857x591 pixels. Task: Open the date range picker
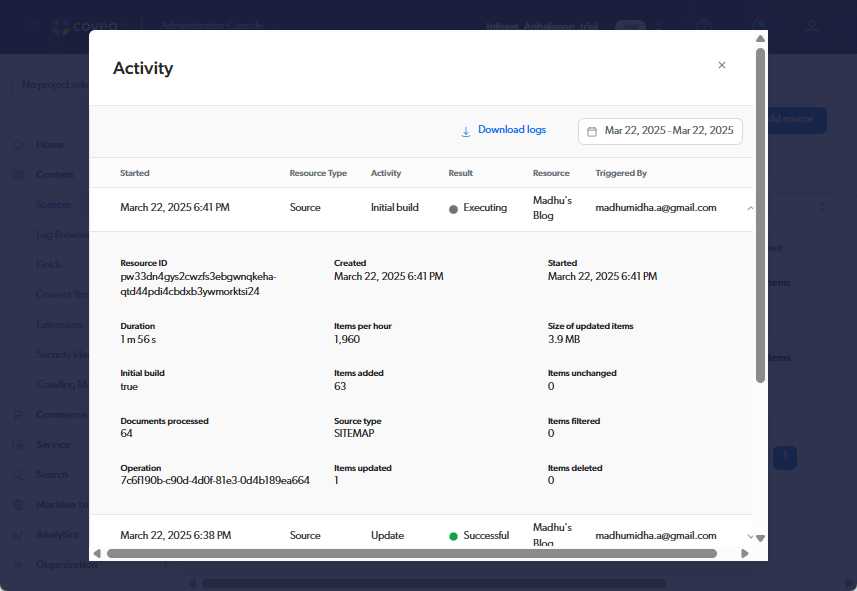(660, 131)
